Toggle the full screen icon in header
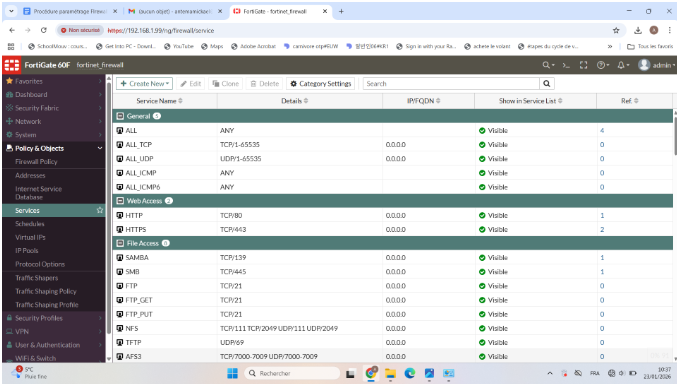Screen dimensions: 677x387 click(x=583, y=65)
